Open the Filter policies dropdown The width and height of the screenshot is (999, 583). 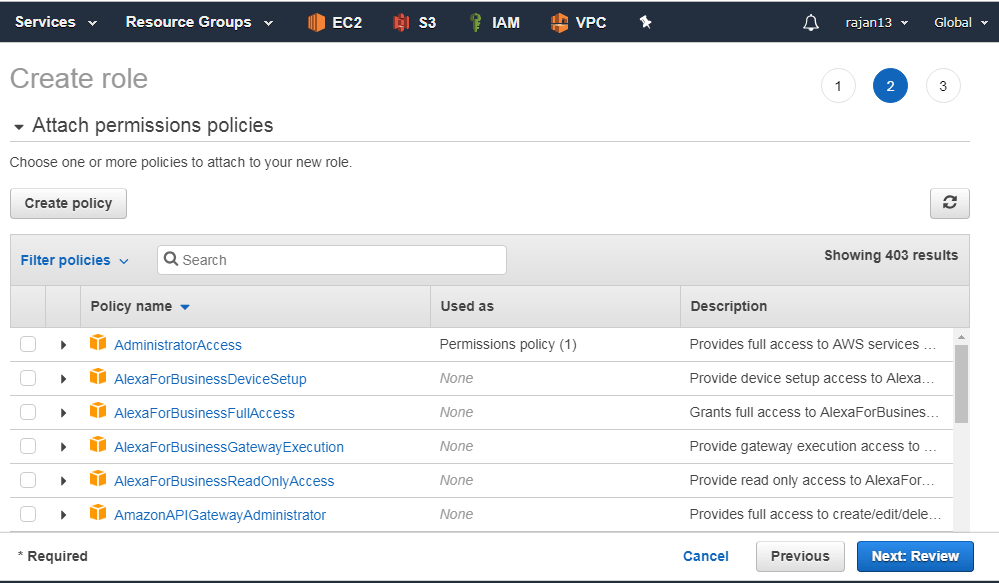pyautogui.click(x=75, y=260)
